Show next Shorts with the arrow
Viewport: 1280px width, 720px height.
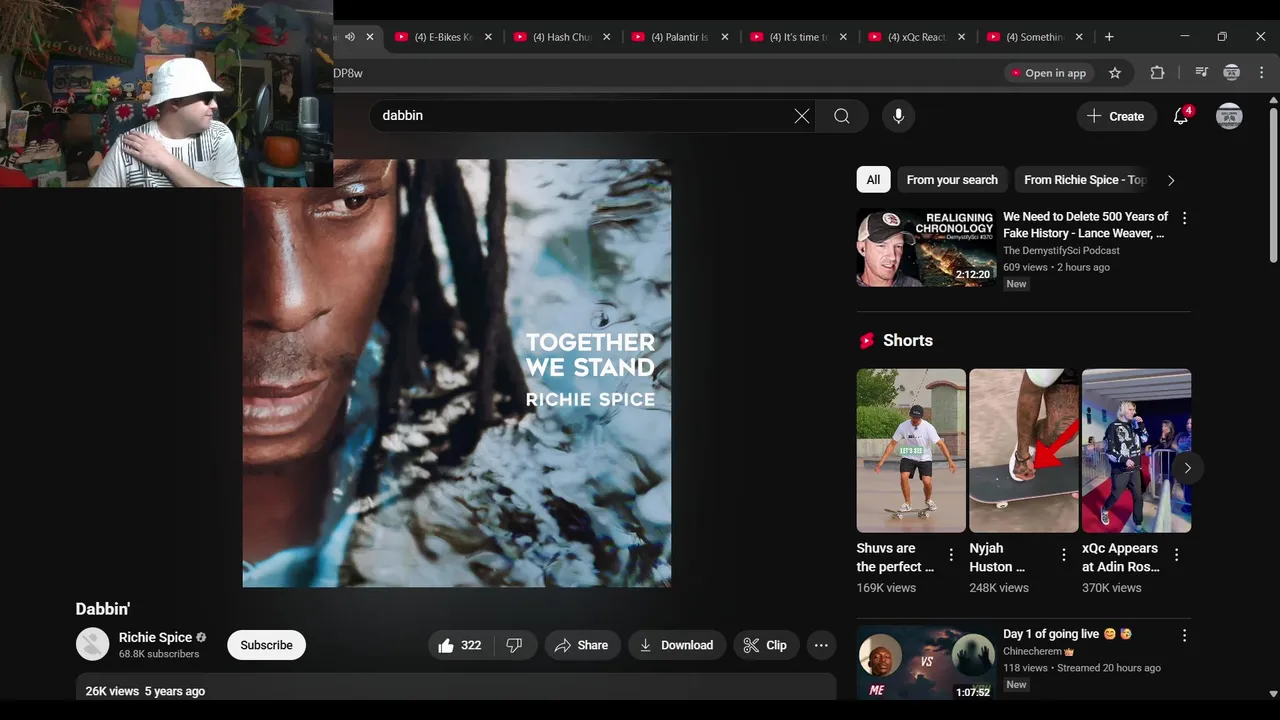click(x=1187, y=467)
